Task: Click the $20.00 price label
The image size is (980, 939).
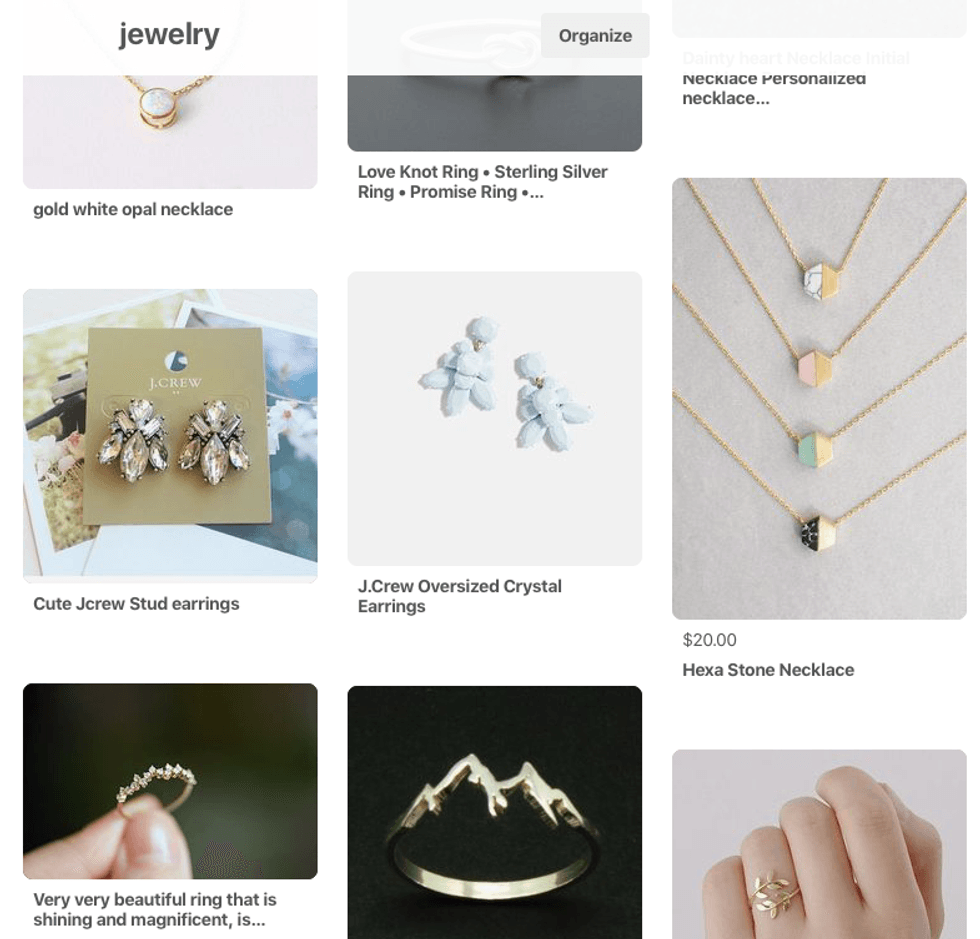Action: tap(709, 640)
